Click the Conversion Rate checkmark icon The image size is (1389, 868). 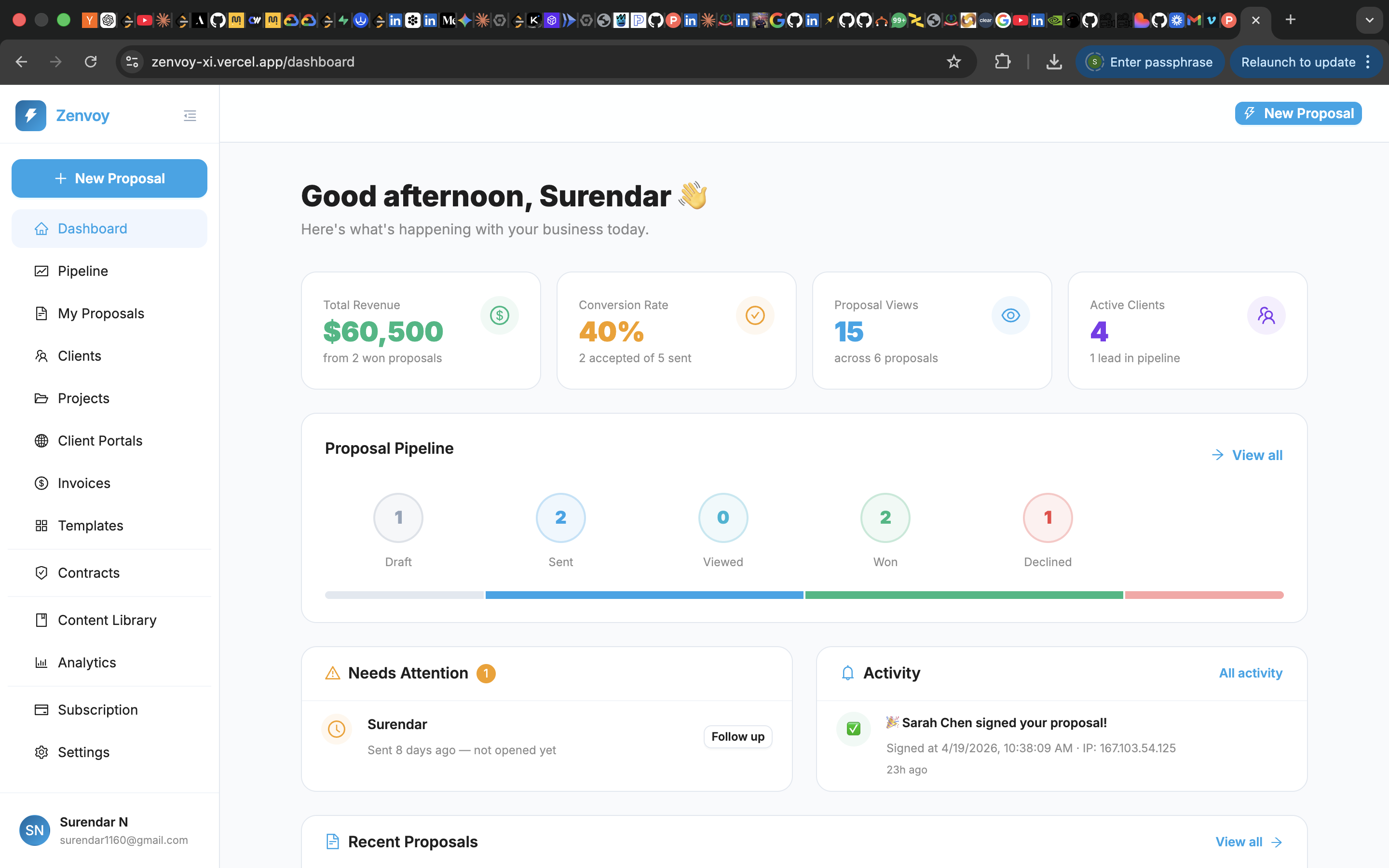point(755,315)
